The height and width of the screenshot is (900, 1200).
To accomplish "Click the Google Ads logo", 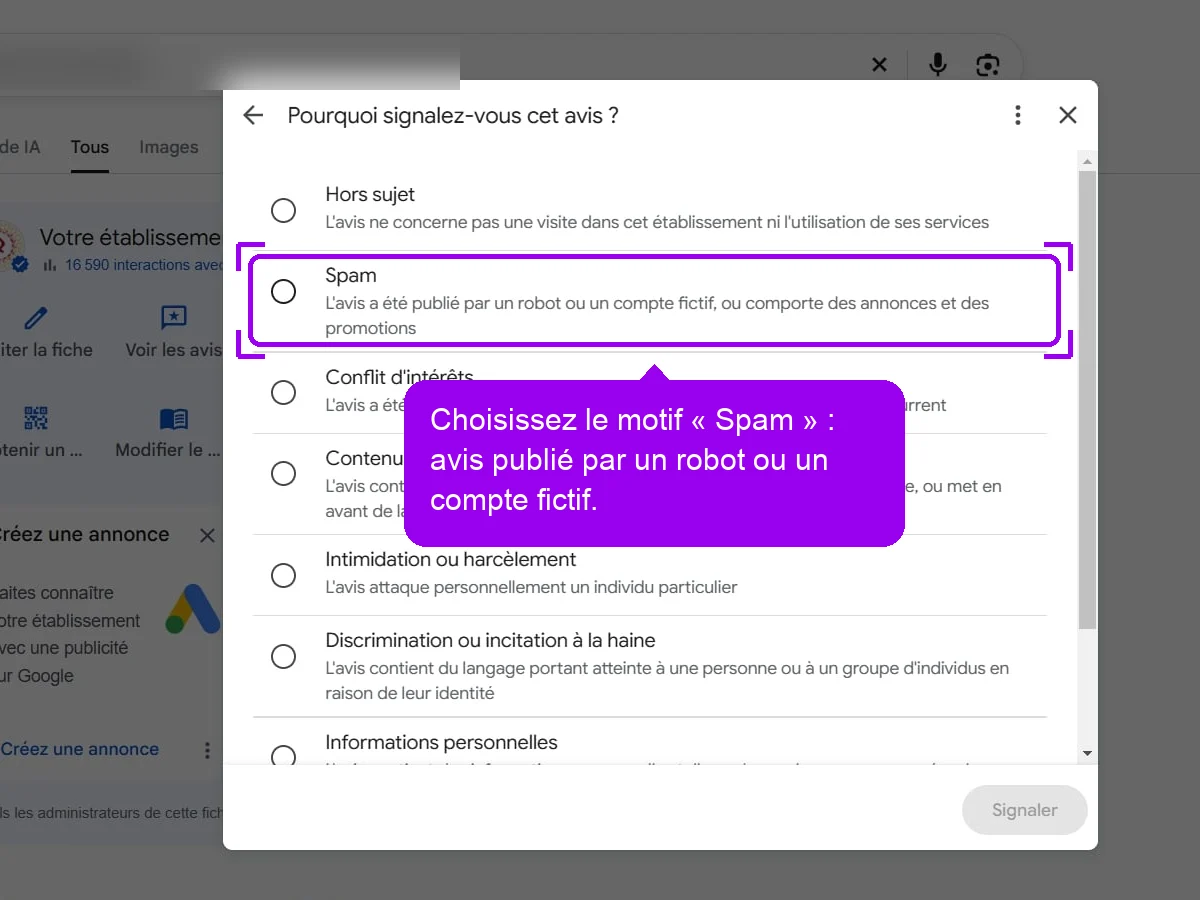I will point(194,608).
